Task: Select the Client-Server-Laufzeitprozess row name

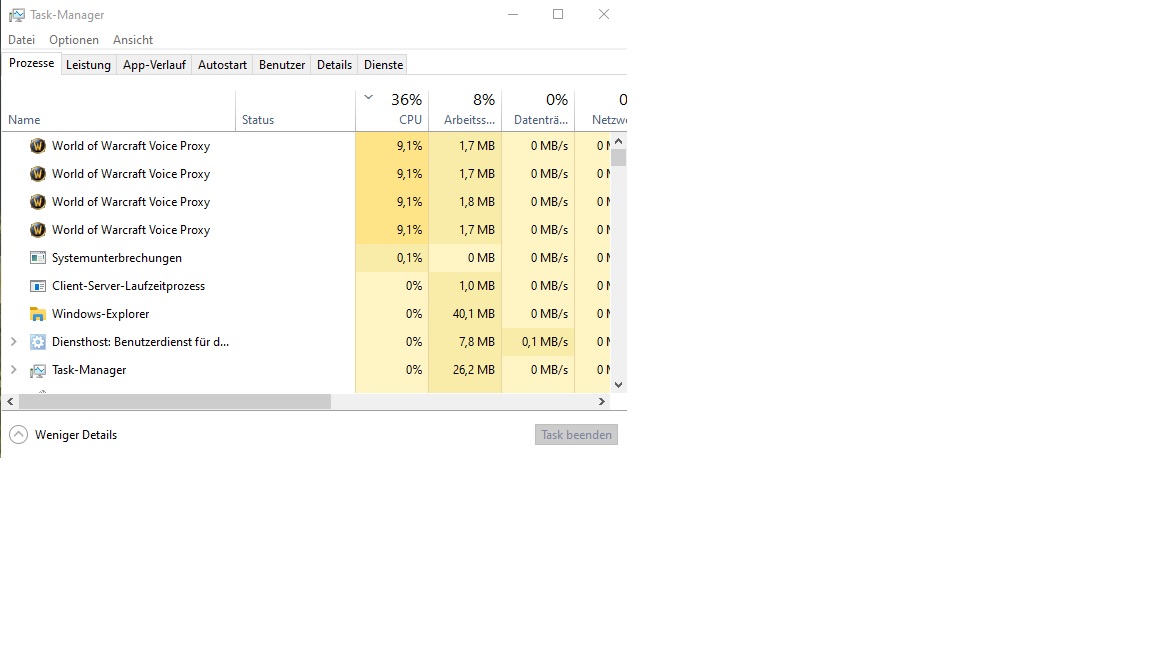Action: 129,286
